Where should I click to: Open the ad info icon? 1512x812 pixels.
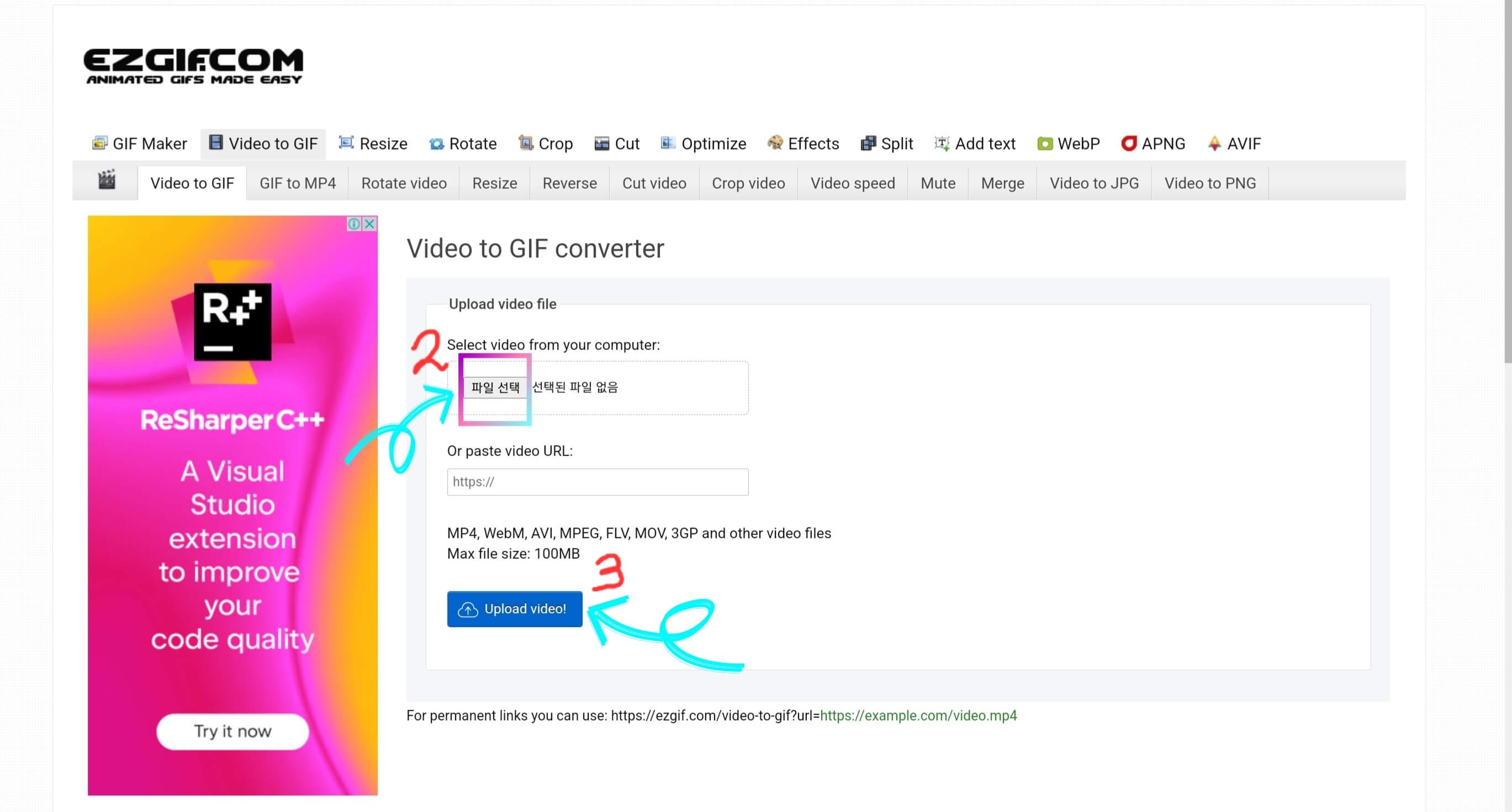click(x=354, y=224)
